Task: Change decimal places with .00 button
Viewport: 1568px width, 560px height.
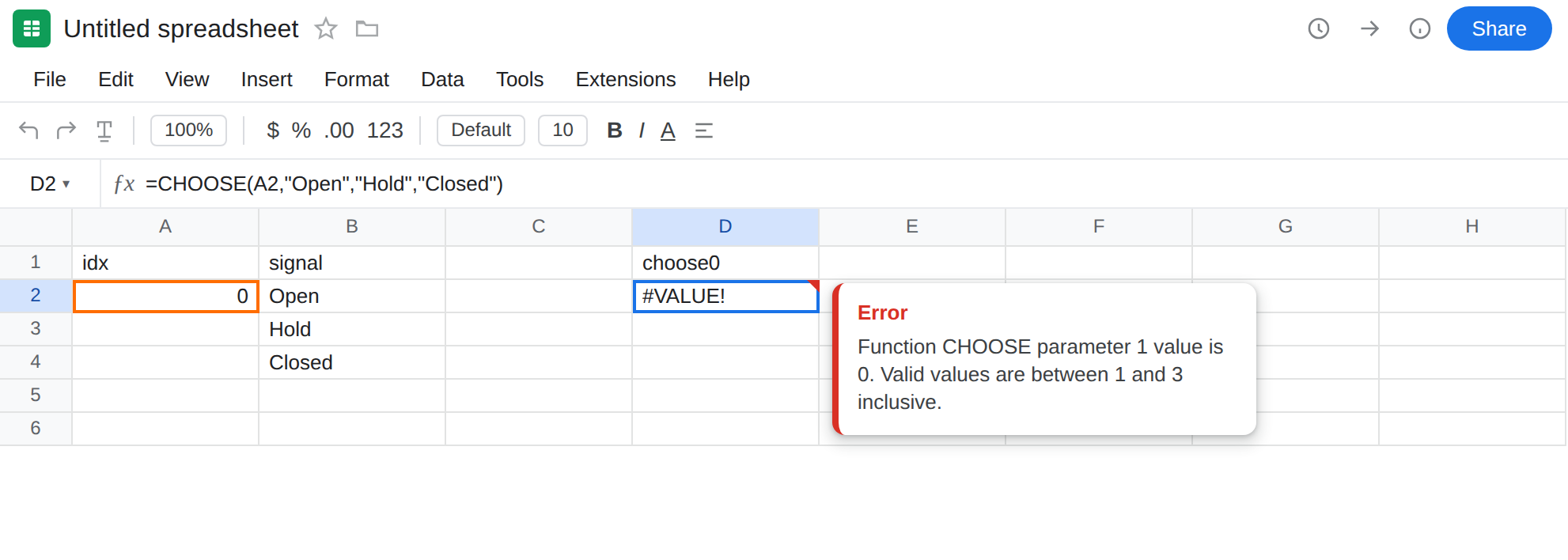Action: [339, 130]
